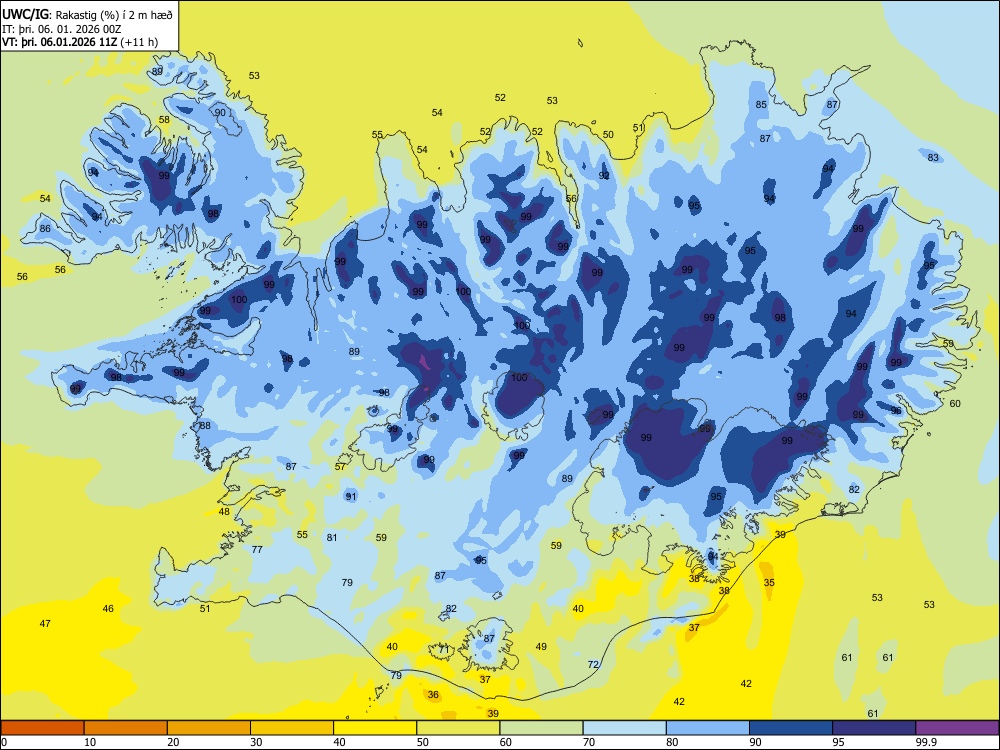Click the humidity value '96' on the map
The width and height of the screenshot is (1000, 750).
[x=896, y=411]
